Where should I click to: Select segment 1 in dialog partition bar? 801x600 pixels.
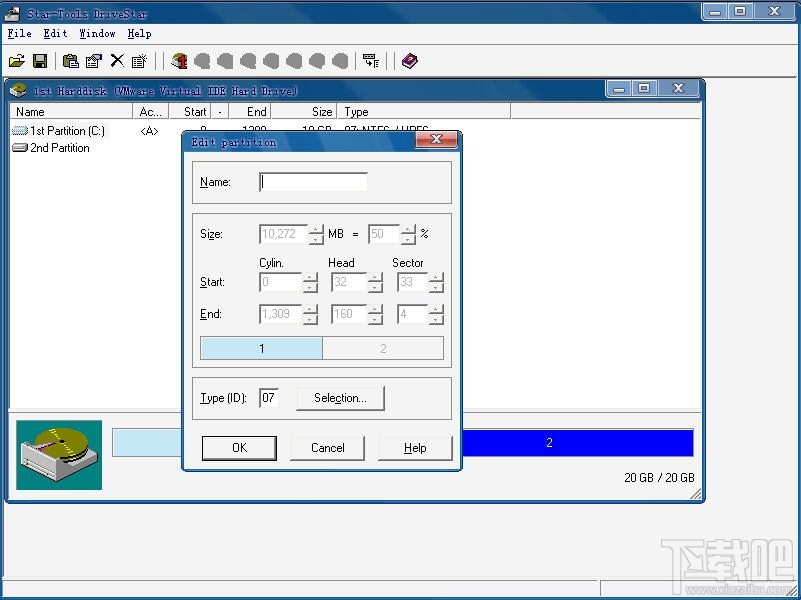click(x=262, y=348)
